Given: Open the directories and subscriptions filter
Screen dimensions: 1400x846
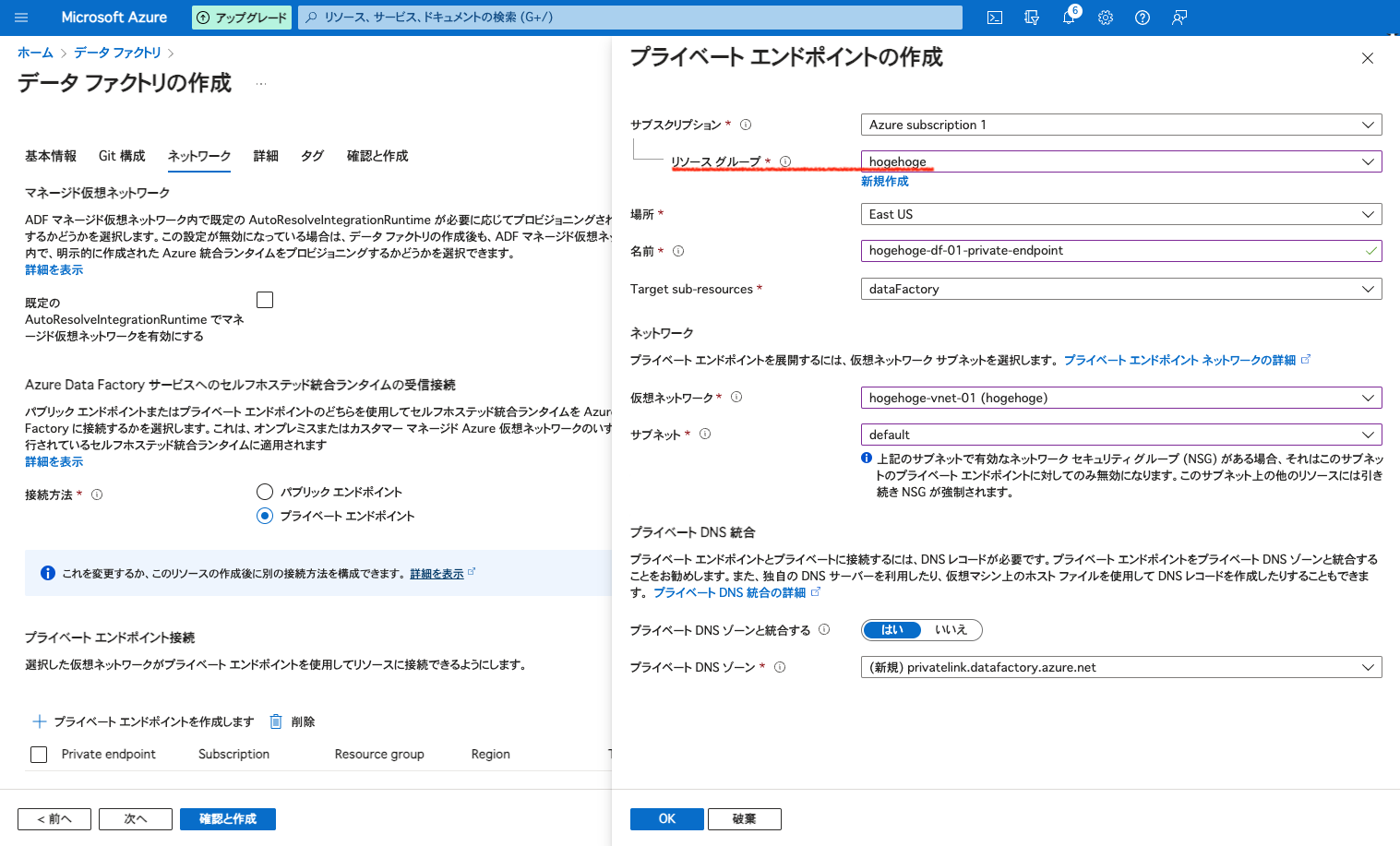Looking at the screenshot, I should (1032, 18).
